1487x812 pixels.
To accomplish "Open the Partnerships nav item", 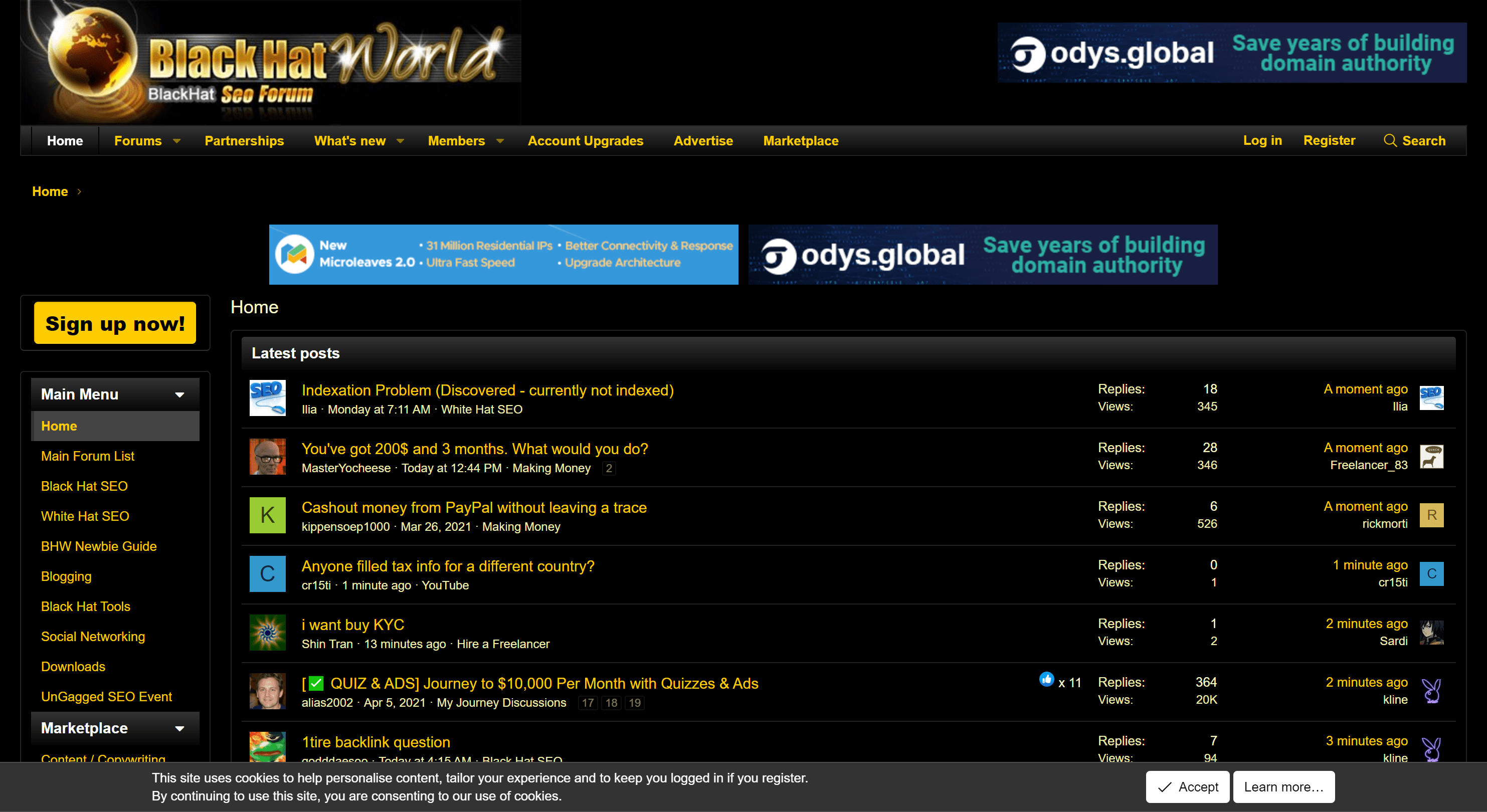I will click(244, 141).
